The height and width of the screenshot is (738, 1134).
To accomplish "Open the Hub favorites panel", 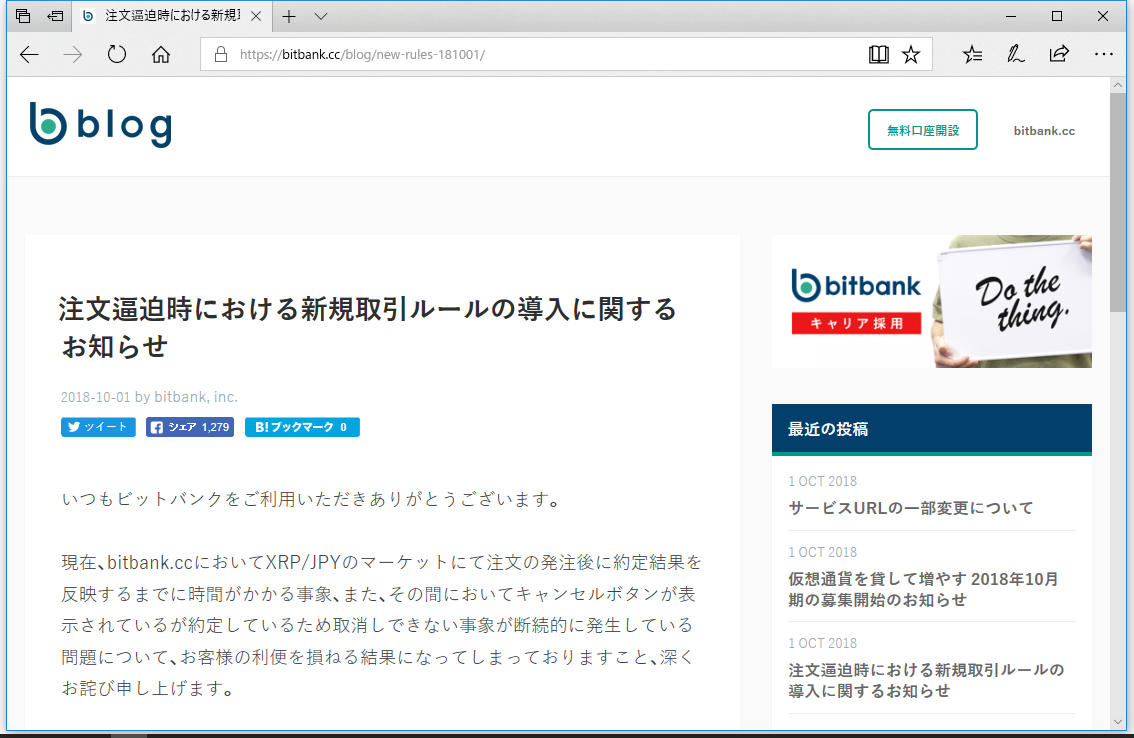I will [x=971, y=55].
